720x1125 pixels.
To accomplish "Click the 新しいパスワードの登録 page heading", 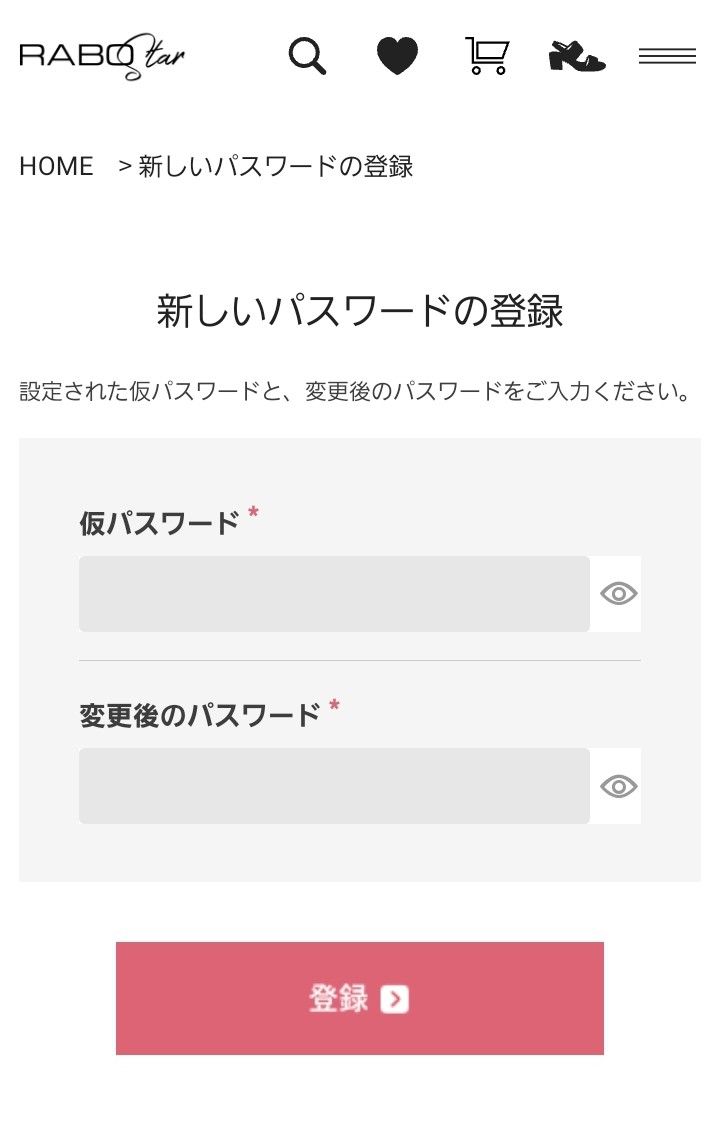I will point(360,312).
